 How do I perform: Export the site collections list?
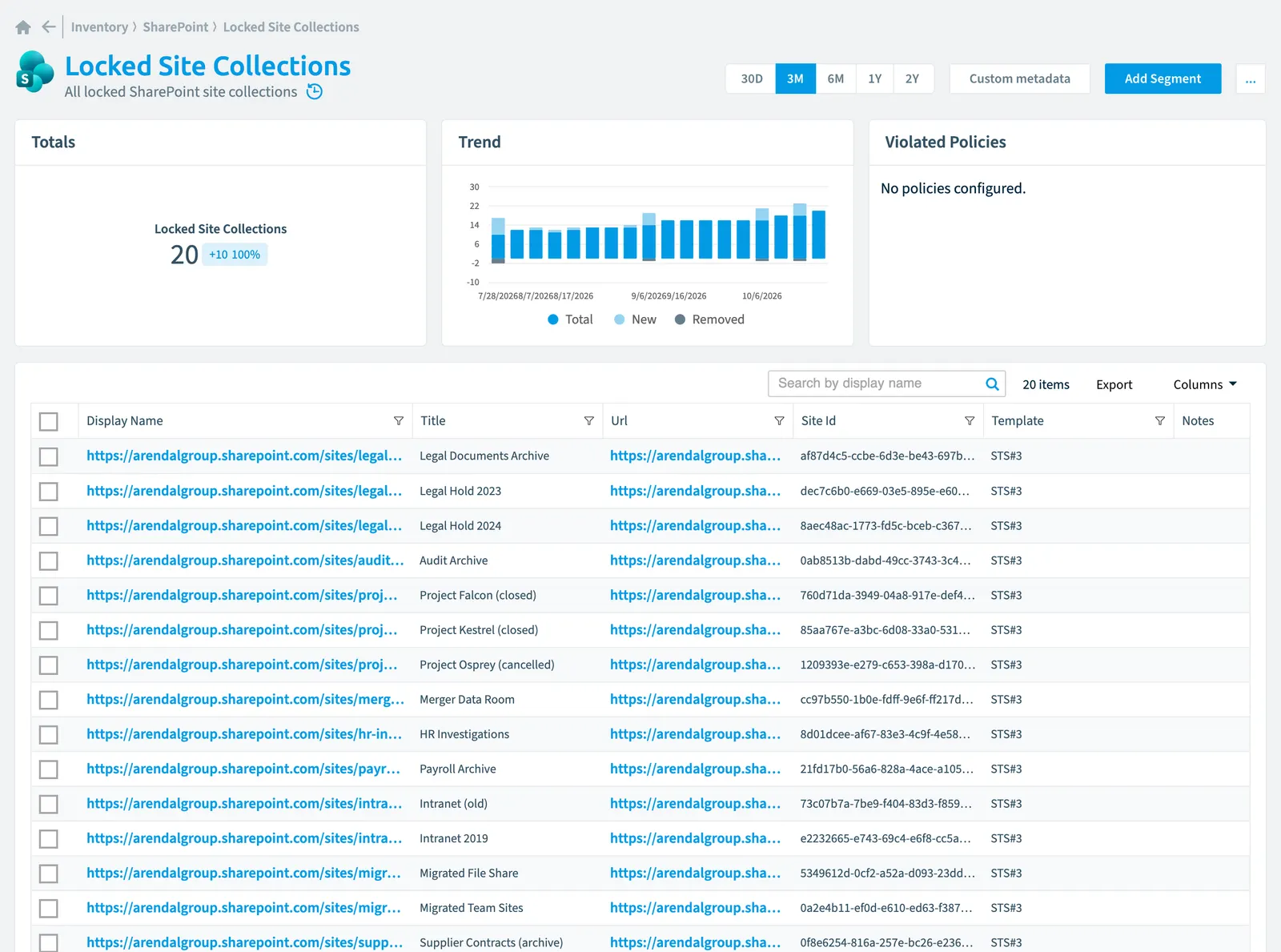pos(1114,384)
